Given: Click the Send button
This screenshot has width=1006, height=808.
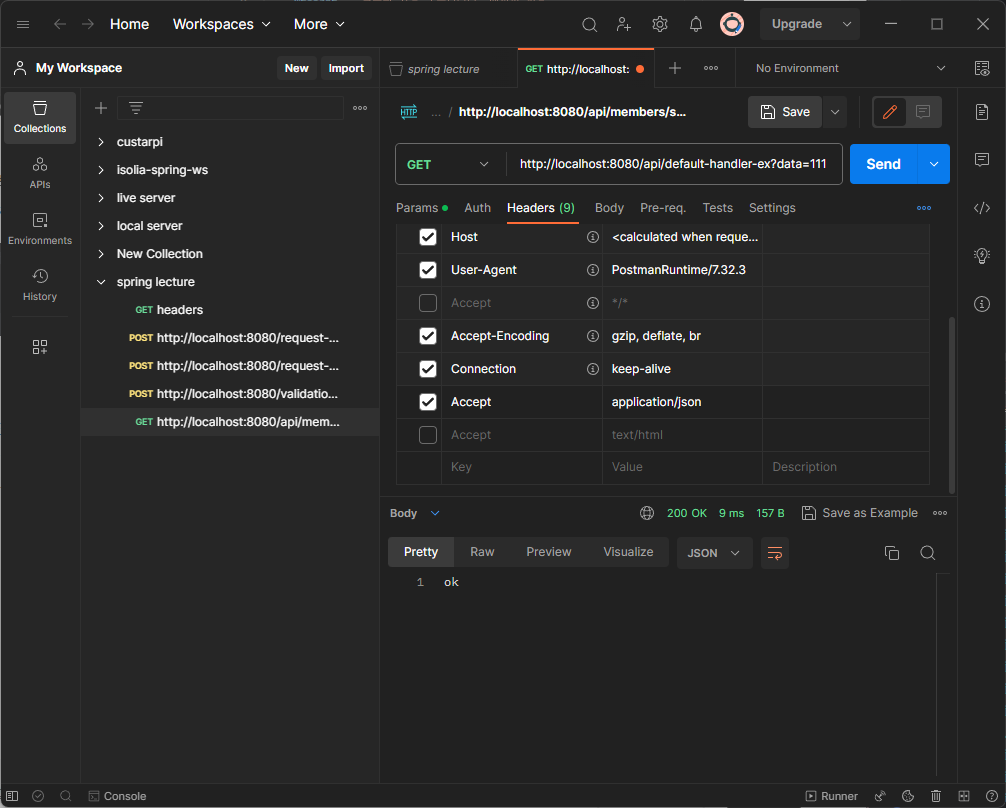Looking at the screenshot, I should [883, 164].
